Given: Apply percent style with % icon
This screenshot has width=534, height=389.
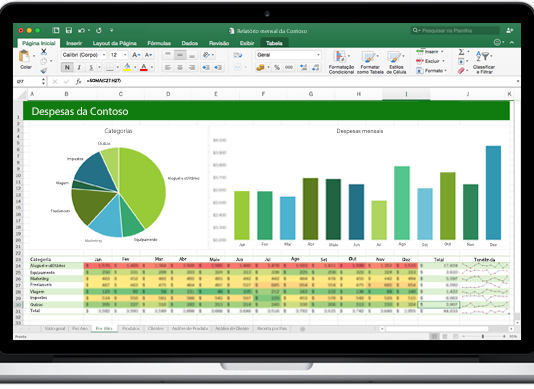Looking at the screenshot, I should [277, 67].
